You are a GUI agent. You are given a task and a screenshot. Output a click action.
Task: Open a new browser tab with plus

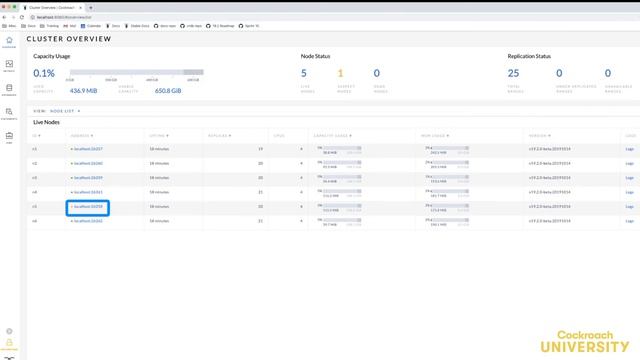(x=91, y=8)
